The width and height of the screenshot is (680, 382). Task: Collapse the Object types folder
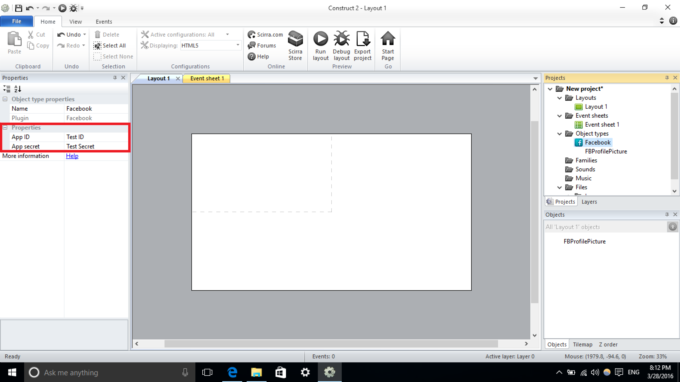(x=559, y=134)
